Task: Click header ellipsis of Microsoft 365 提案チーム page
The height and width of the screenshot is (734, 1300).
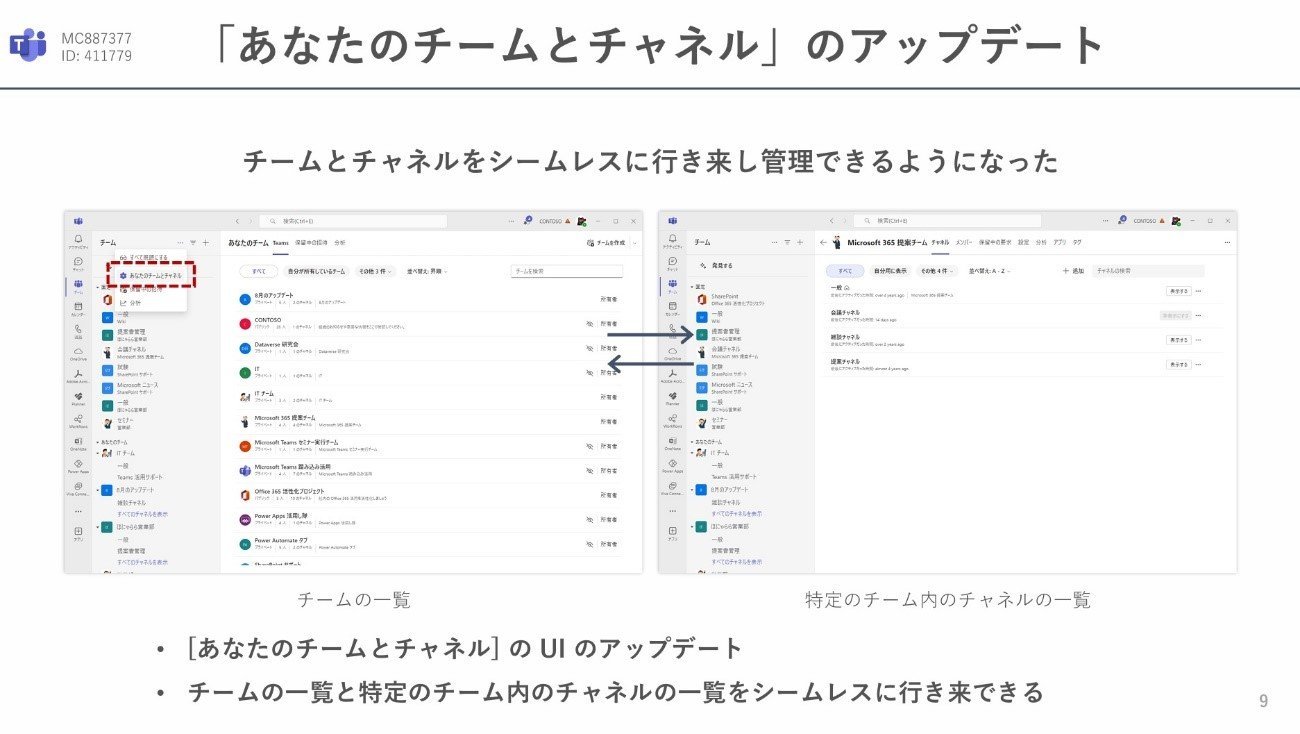Action: click(1225, 242)
